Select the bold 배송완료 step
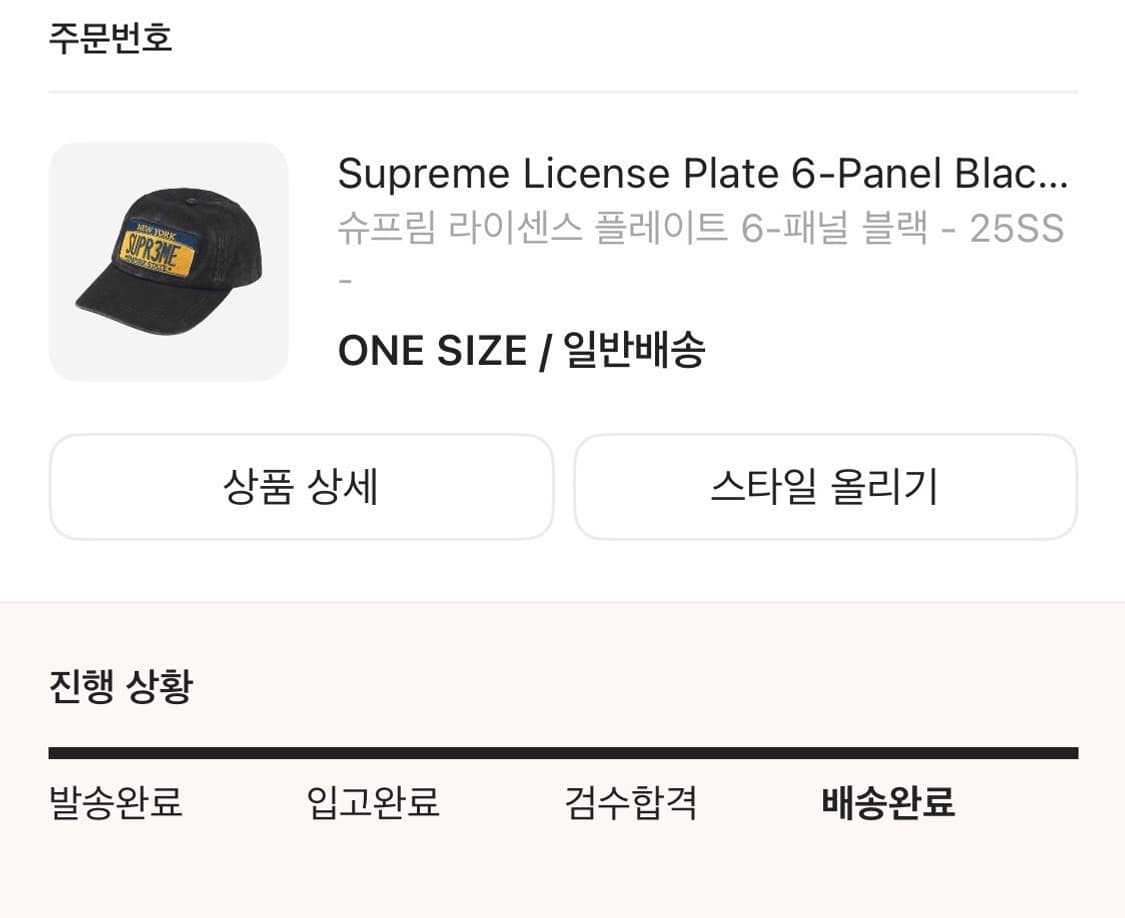 coord(888,802)
